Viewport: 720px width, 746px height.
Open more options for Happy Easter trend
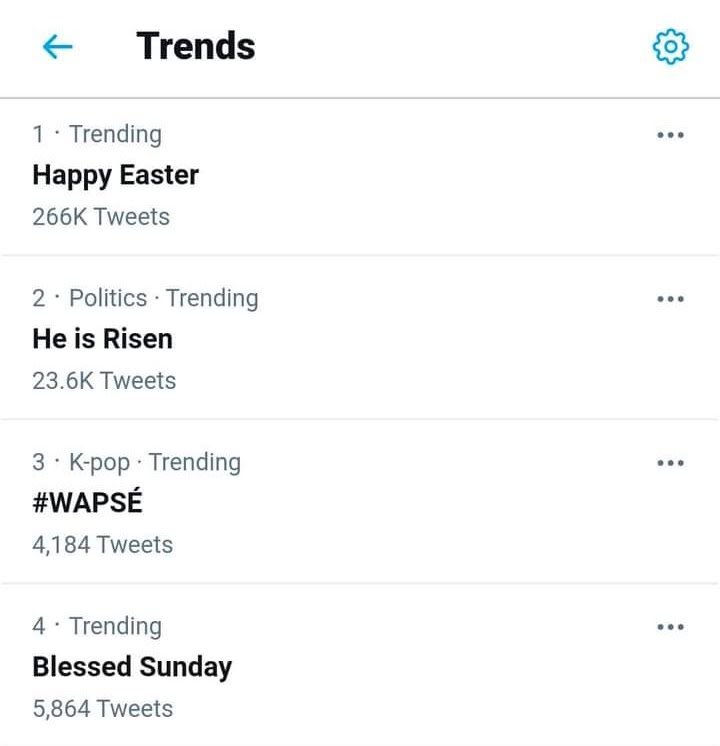coord(671,135)
